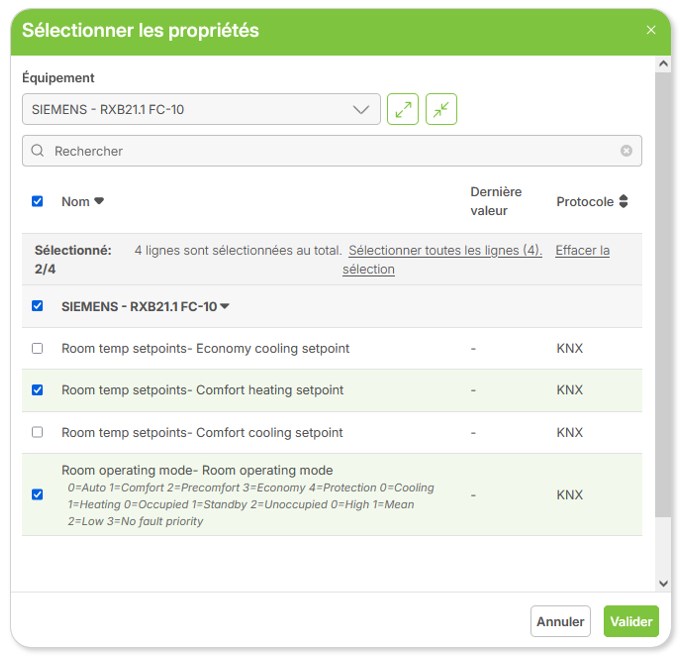Click KNX in the Comfort heating row
686x658 pixels.
point(569,390)
